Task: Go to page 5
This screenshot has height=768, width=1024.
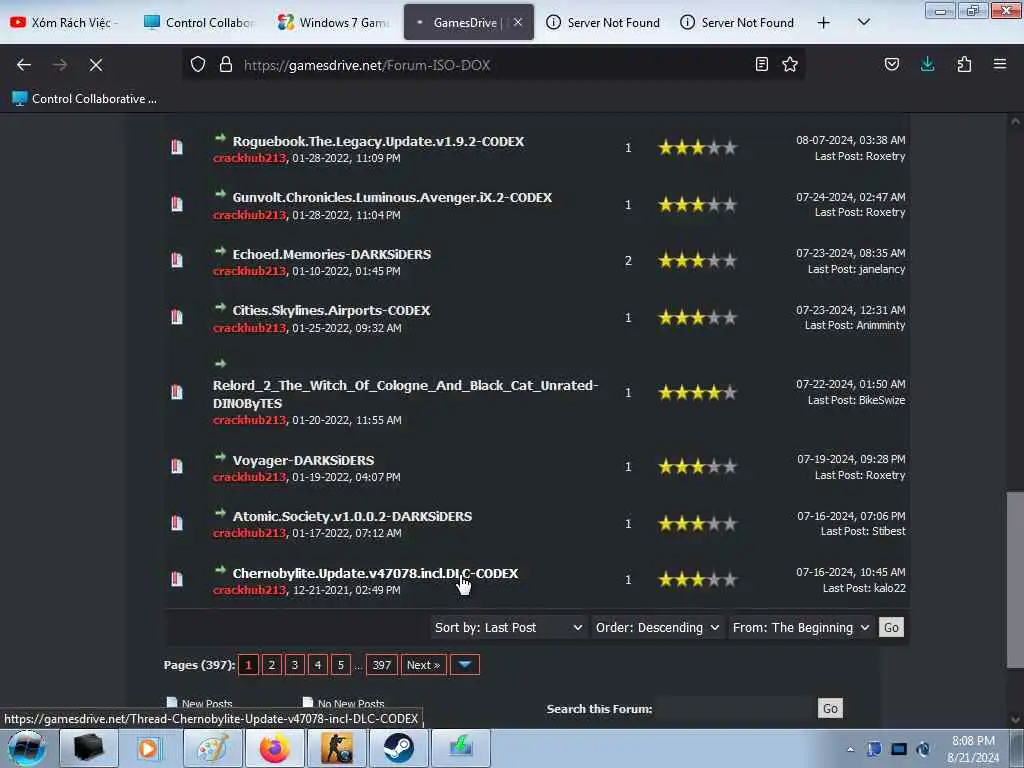Action: tap(340, 665)
